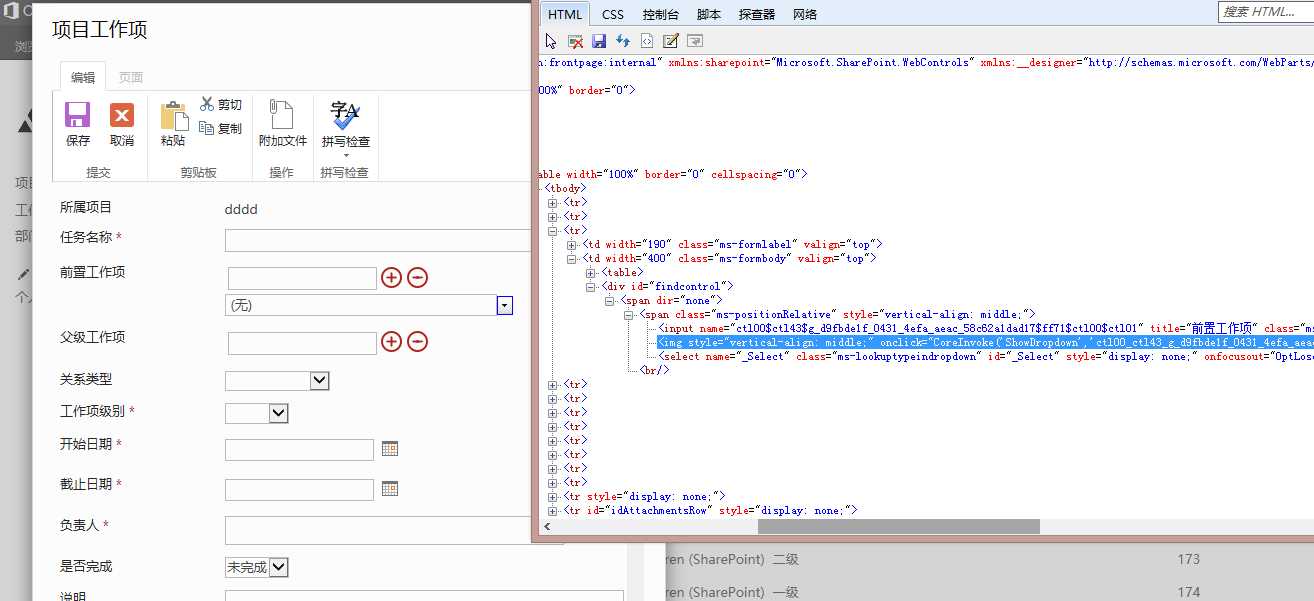Switch to the 页面 ribbon tab
1314x601 pixels.
[131, 77]
